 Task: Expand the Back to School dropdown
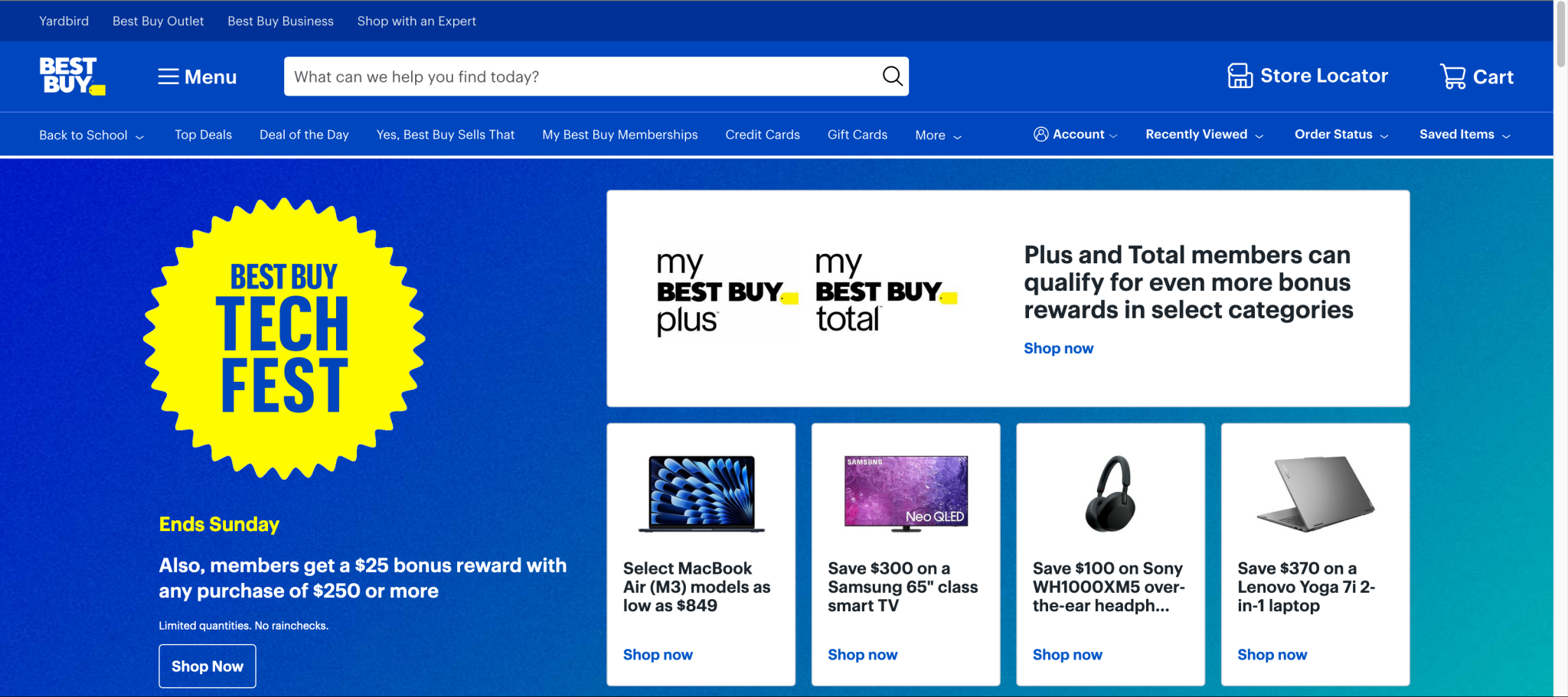[91, 135]
